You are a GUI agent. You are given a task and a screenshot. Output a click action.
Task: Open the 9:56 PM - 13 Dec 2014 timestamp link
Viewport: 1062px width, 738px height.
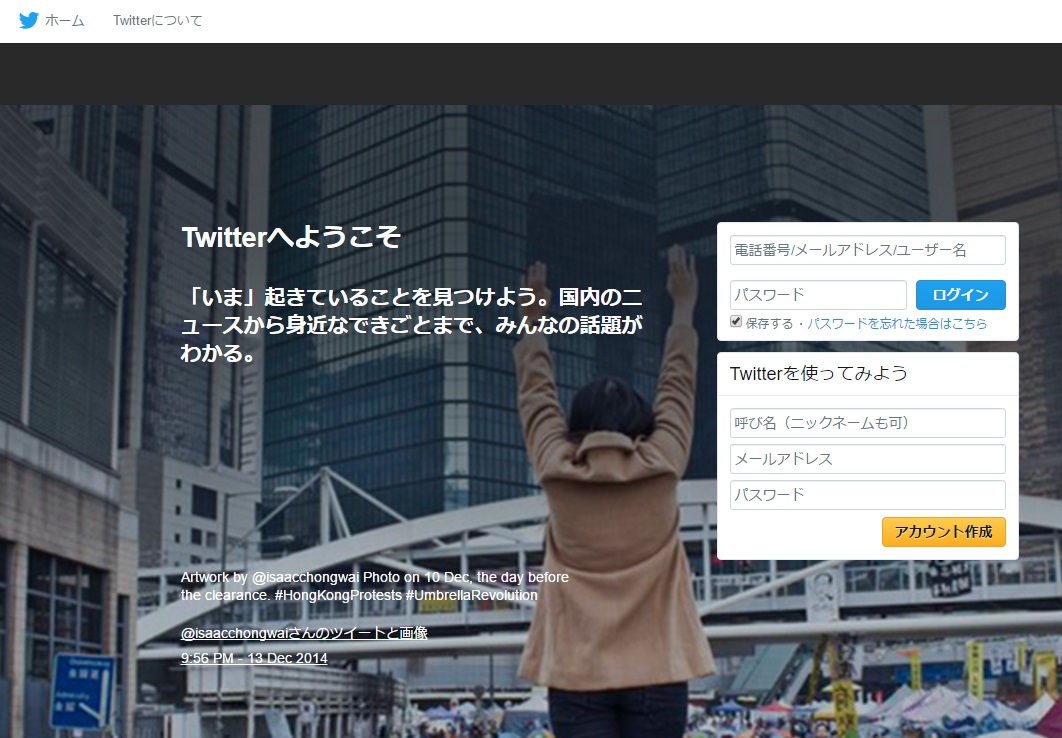pyautogui.click(x=254, y=658)
